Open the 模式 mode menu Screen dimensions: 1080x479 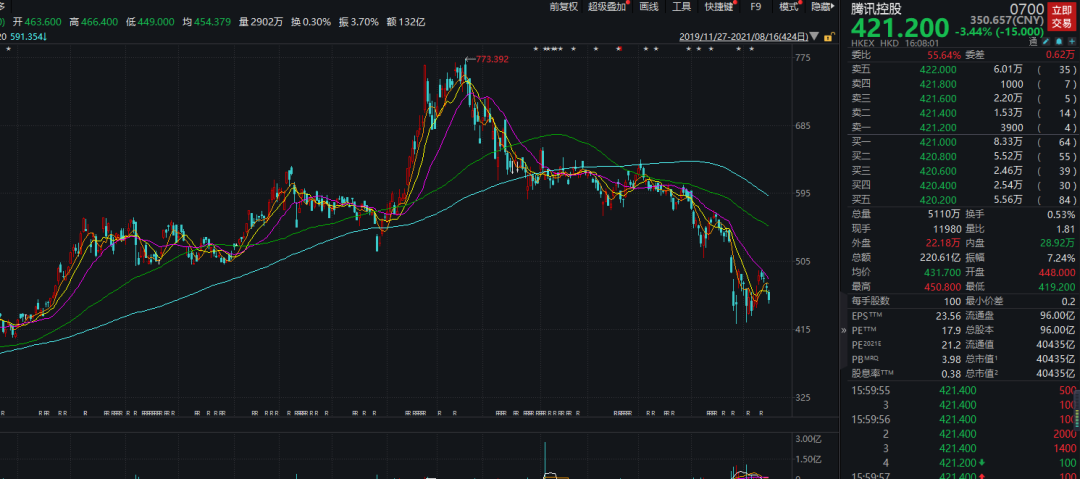click(789, 7)
